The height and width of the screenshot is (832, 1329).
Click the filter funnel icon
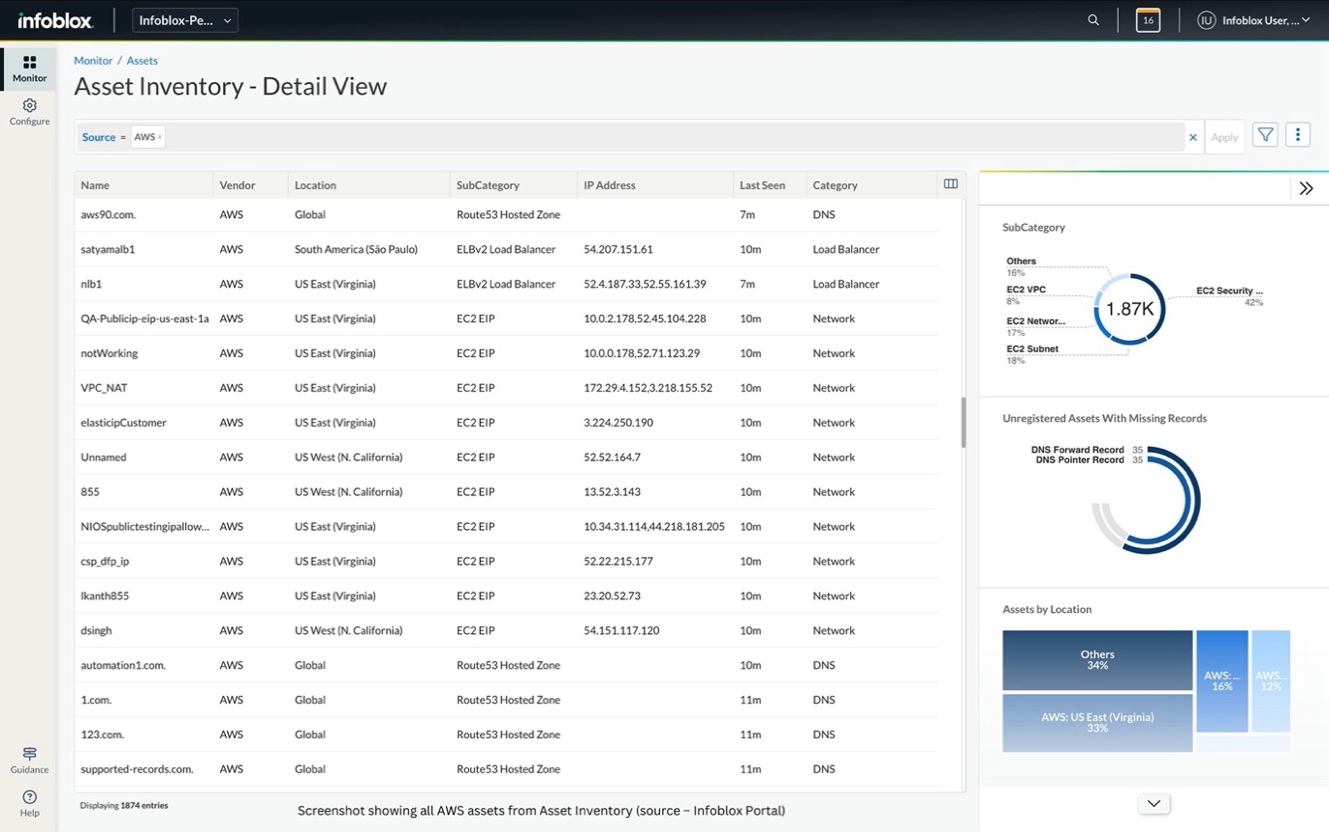(x=1265, y=135)
